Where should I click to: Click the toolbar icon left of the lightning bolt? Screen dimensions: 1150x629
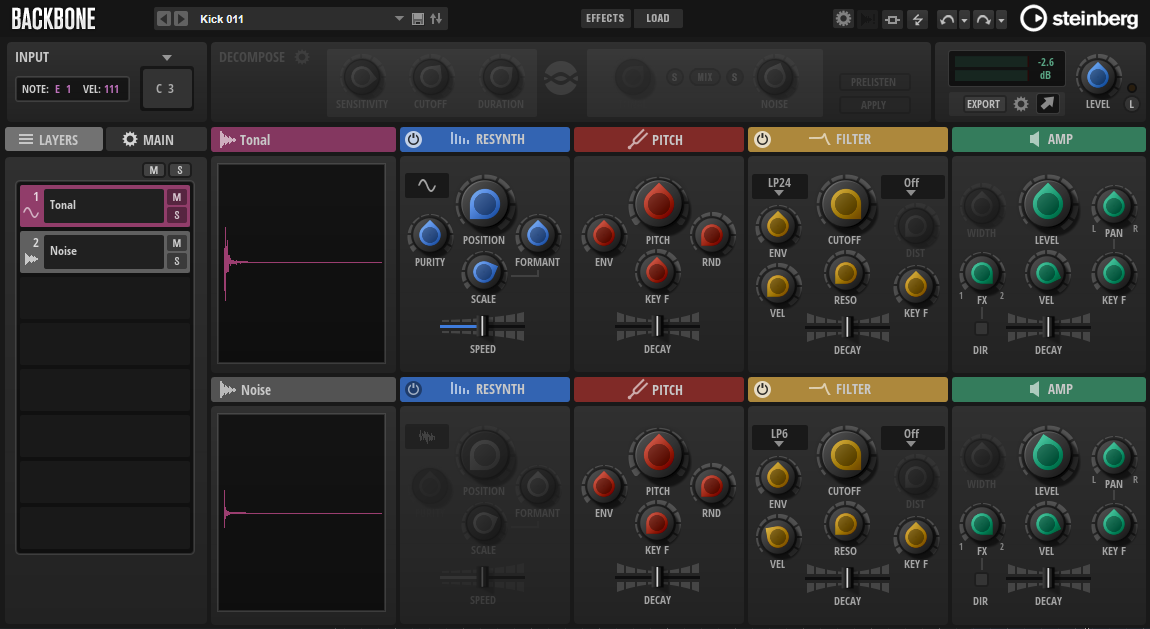893,20
